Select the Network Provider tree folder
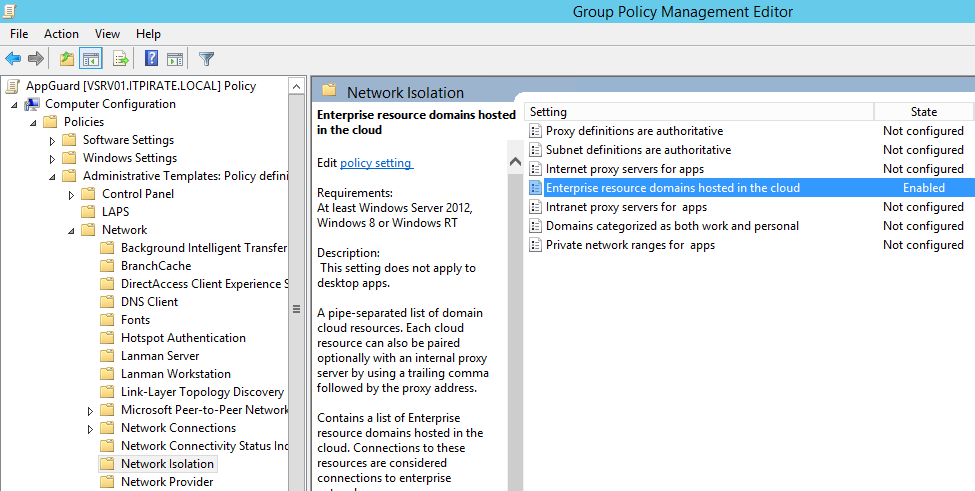 (x=167, y=482)
